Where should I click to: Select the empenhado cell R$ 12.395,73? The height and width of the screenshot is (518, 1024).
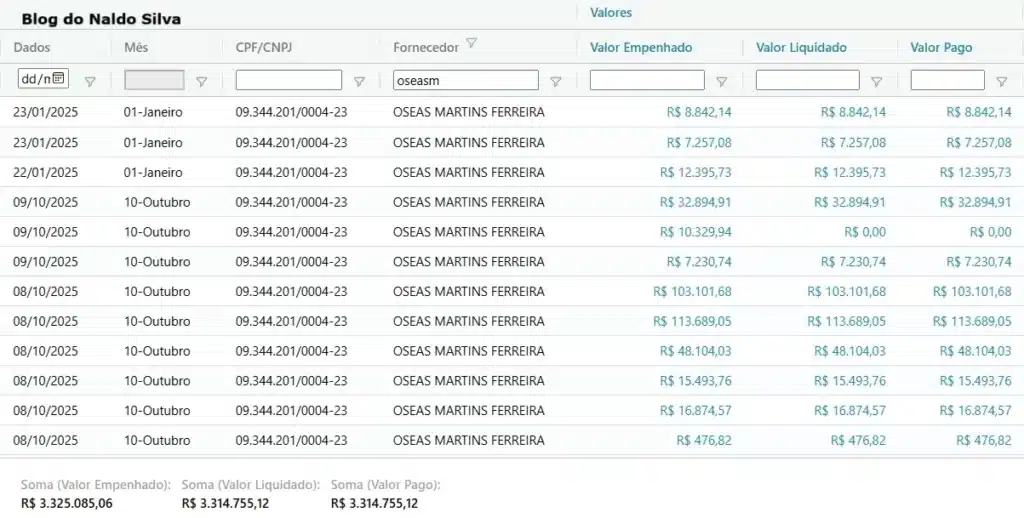point(696,172)
